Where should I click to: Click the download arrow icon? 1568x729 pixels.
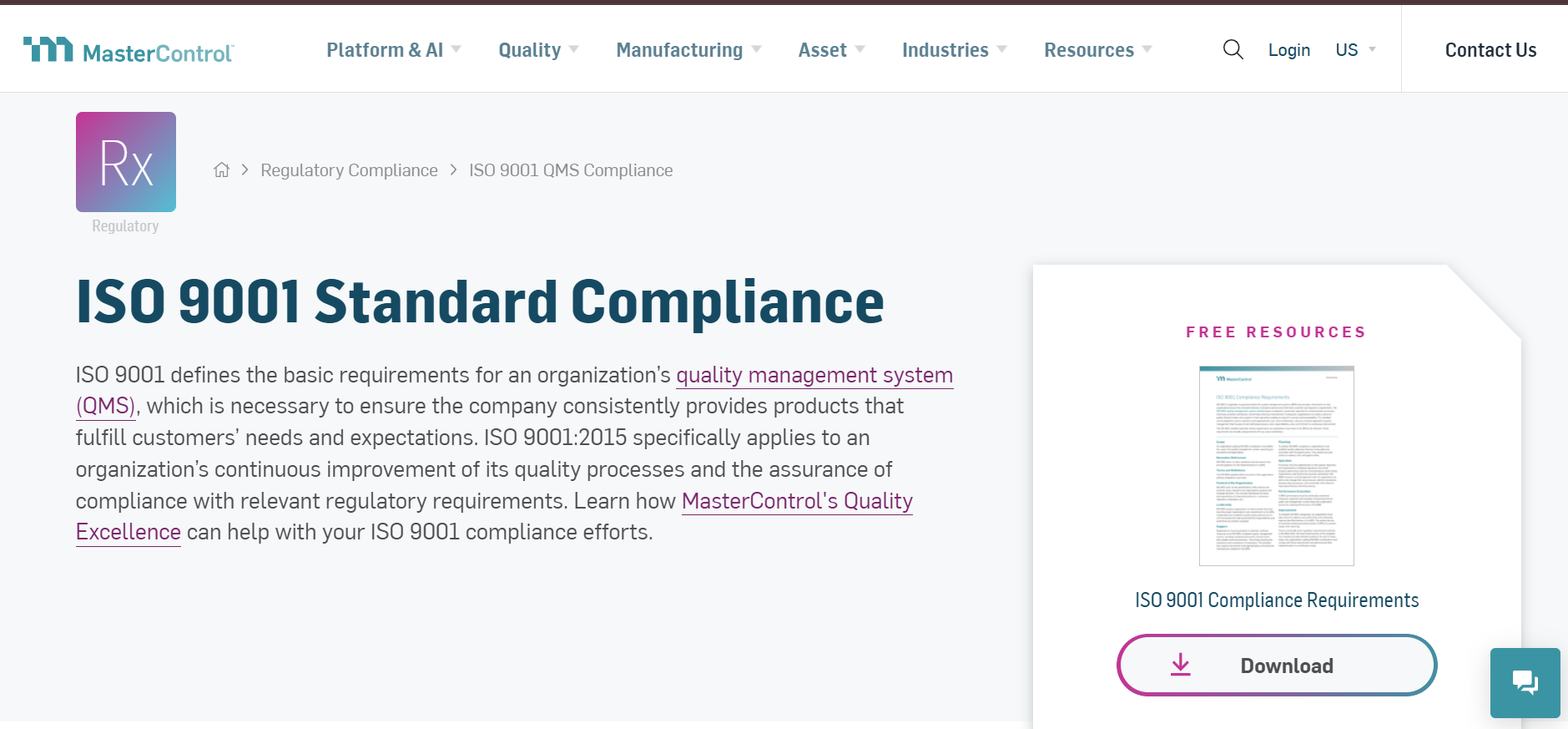click(1180, 665)
